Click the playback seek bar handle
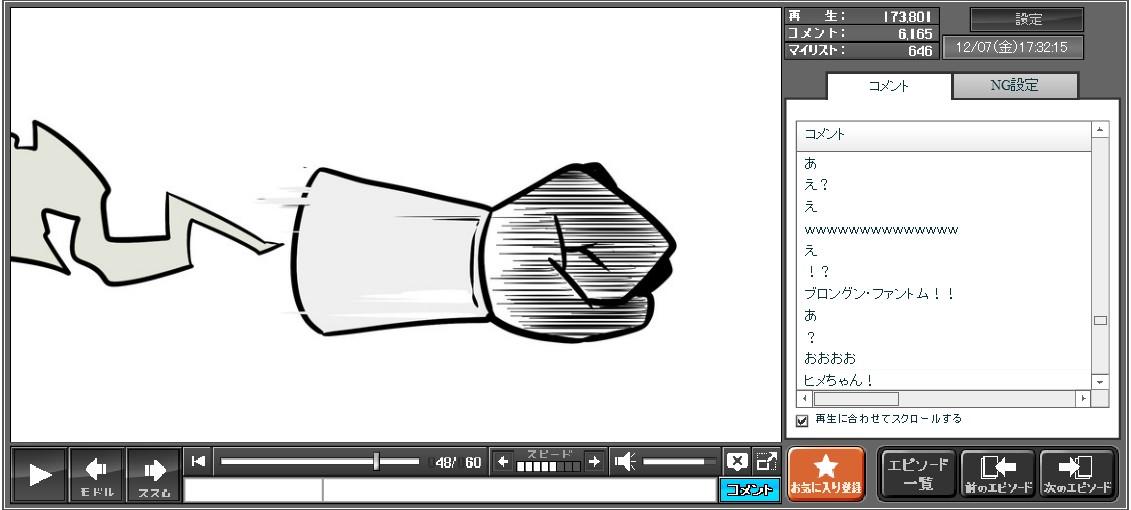Screen dimensions: 1131x510 click(376, 461)
